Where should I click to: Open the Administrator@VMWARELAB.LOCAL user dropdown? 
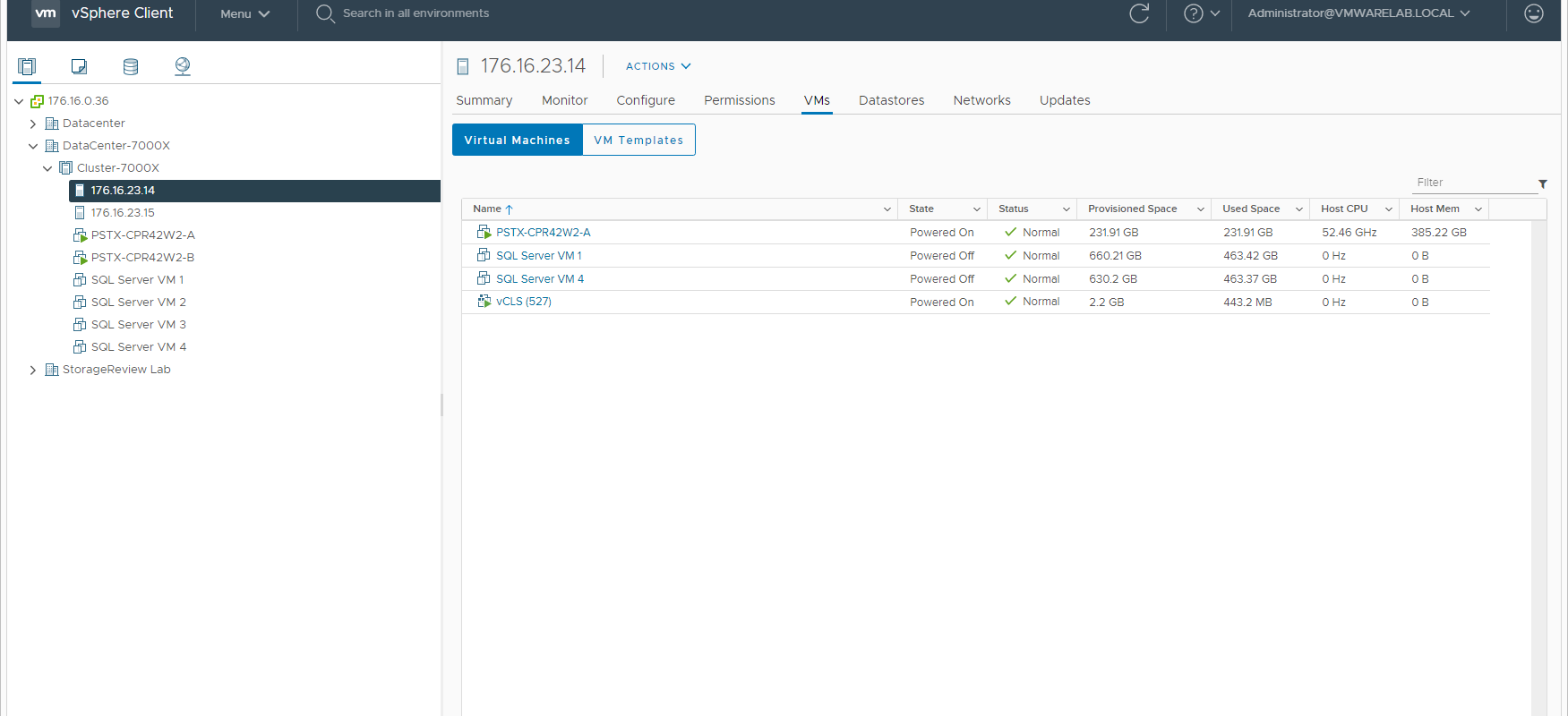(1358, 13)
